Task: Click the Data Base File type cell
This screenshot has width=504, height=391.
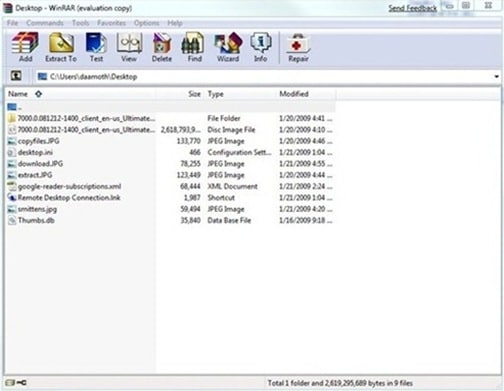Action: point(229,220)
